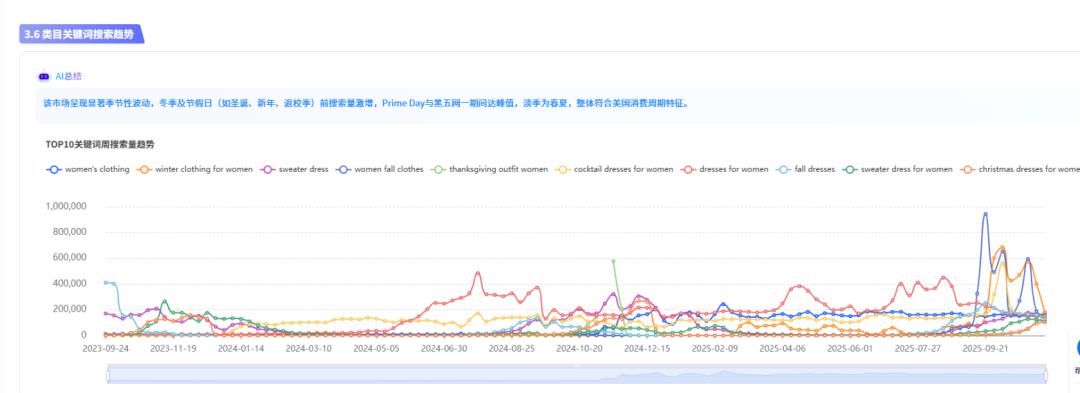Toggle sweater dress for women legend series
The width and height of the screenshot is (1080, 393).
(x=897, y=169)
